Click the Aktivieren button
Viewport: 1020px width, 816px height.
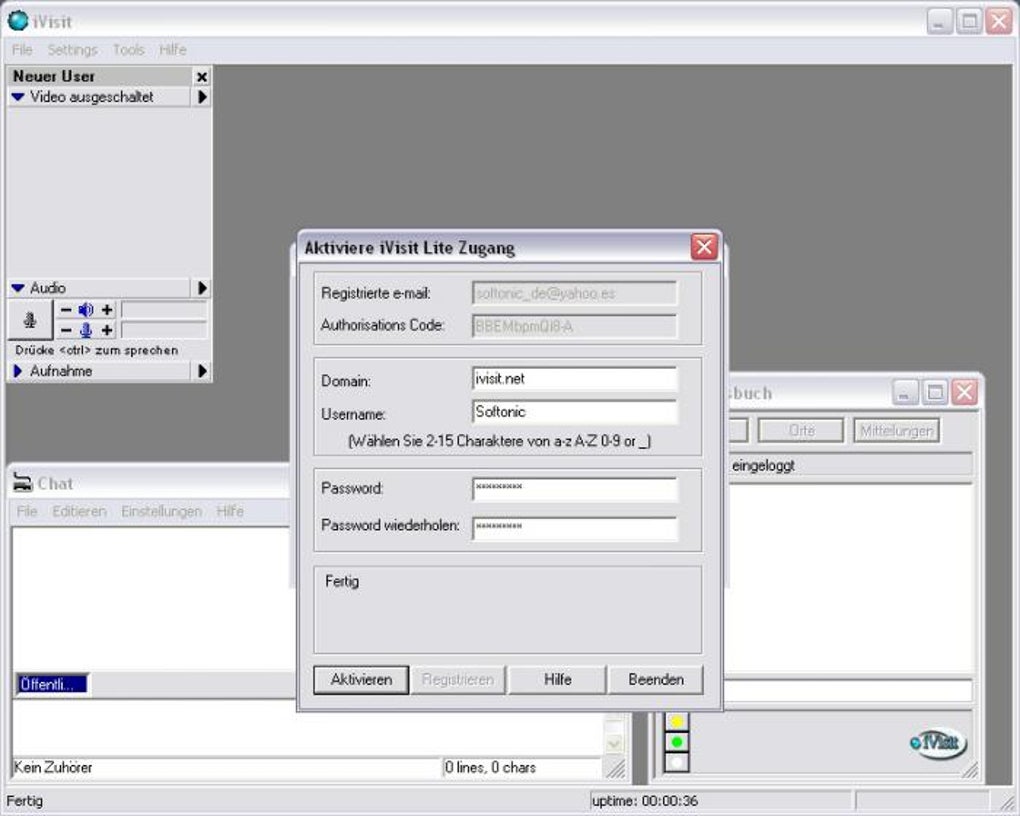361,680
